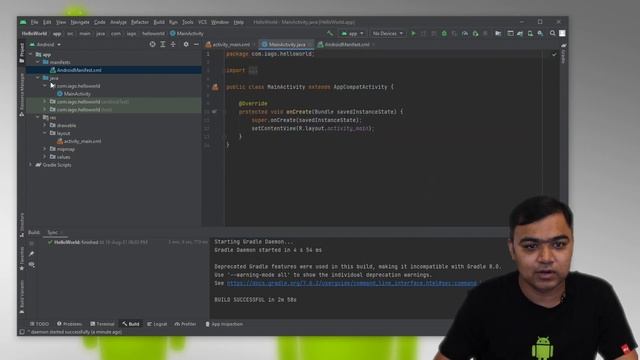Click the Attach Debugger to Android Process icon
The width and height of the screenshot is (640, 360).
[475, 33]
